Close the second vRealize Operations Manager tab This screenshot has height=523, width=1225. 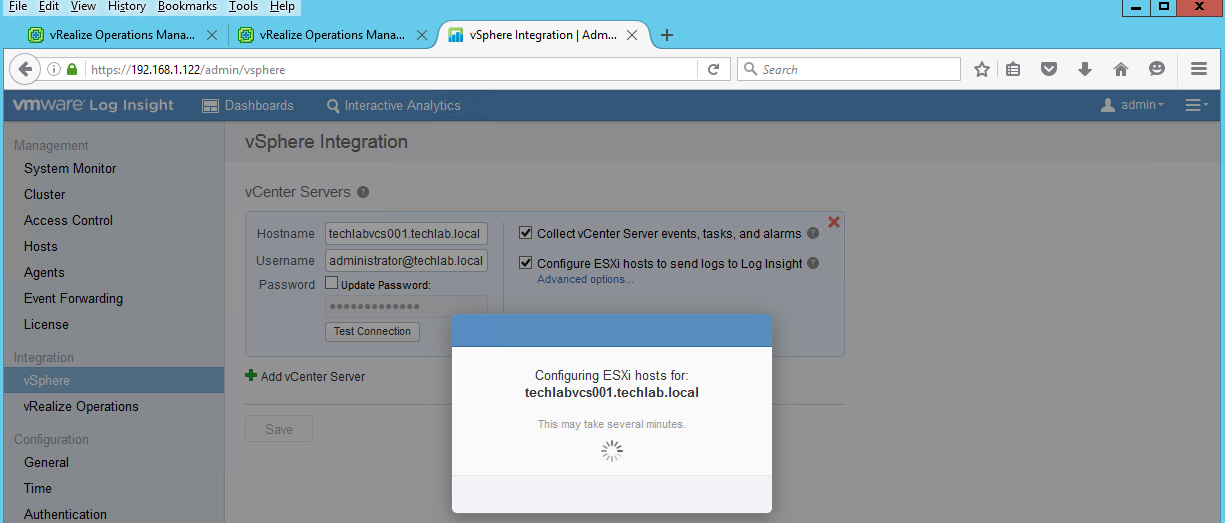[421, 35]
